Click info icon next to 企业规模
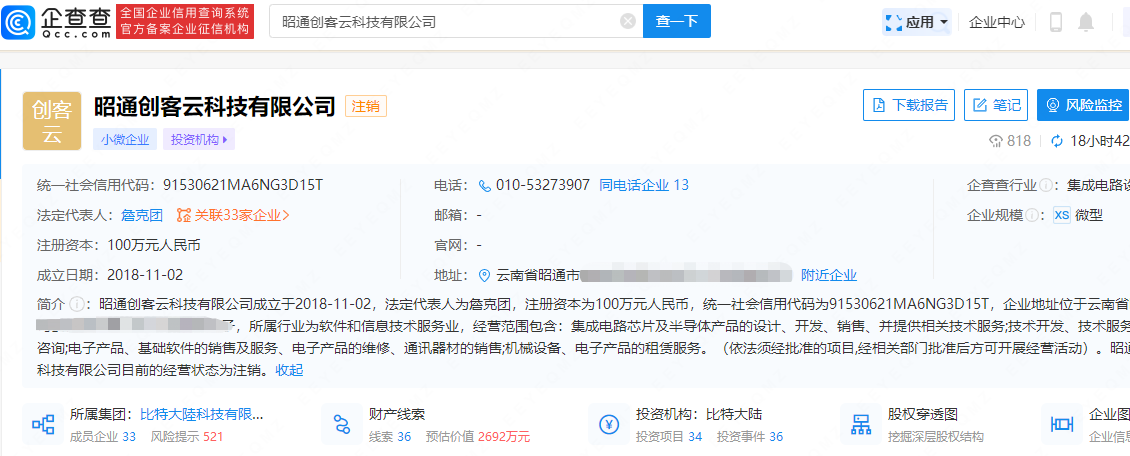 click(x=1032, y=215)
